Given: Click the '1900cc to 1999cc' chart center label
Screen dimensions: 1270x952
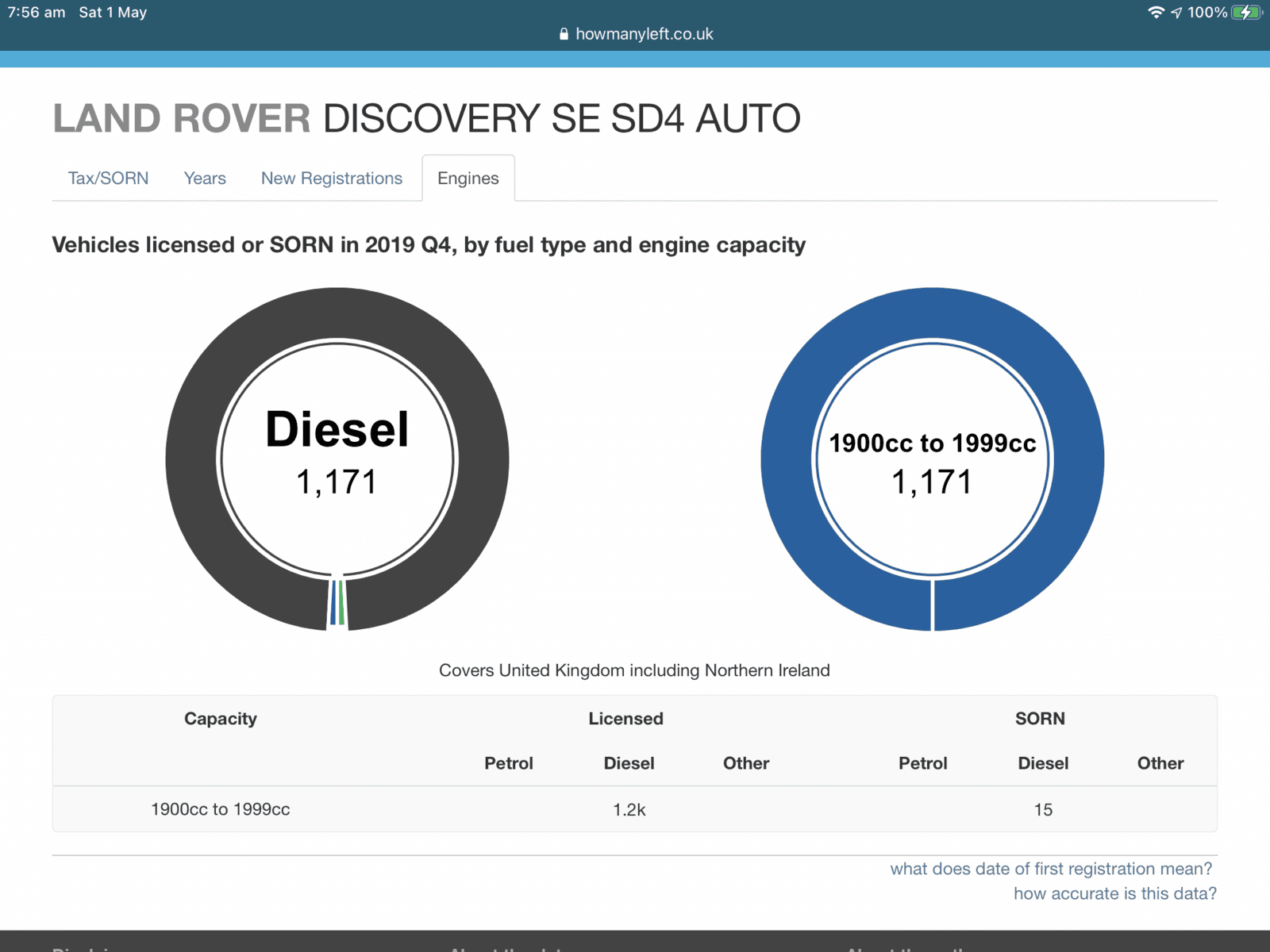Looking at the screenshot, I should (933, 443).
